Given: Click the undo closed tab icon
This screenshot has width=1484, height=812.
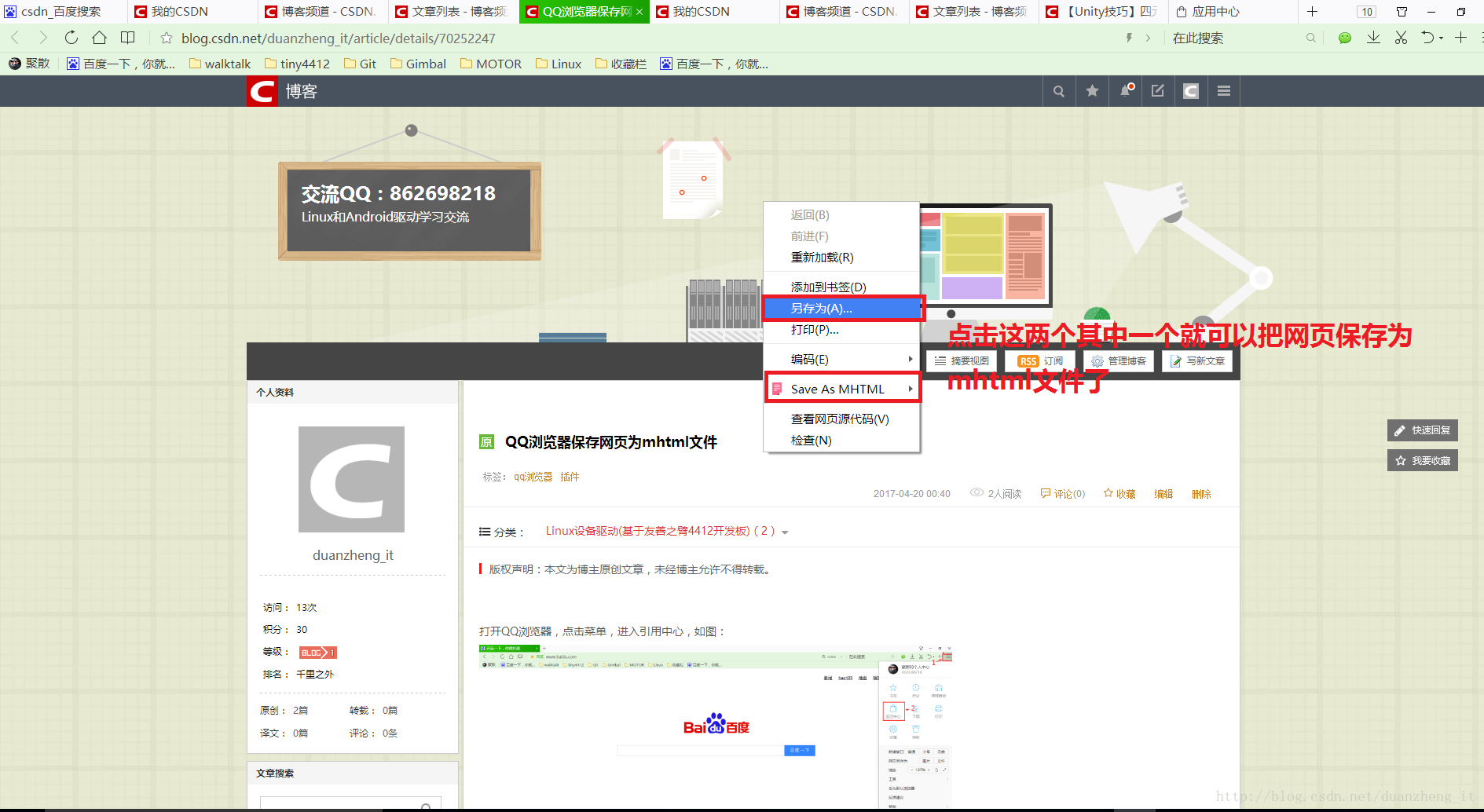Looking at the screenshot, I should coord(1427,38).
